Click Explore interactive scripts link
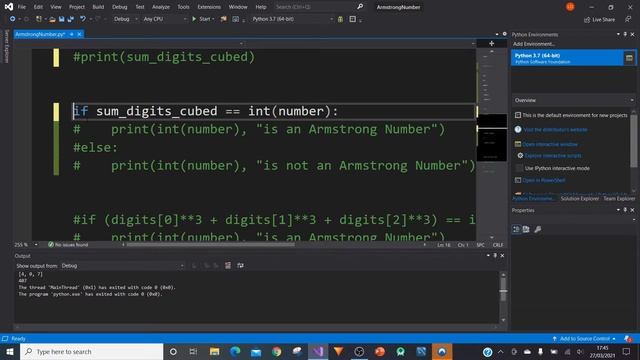Image resolution: width=640 pixels, height=360 pixels. pyautogui.click(x=553, y=156)
